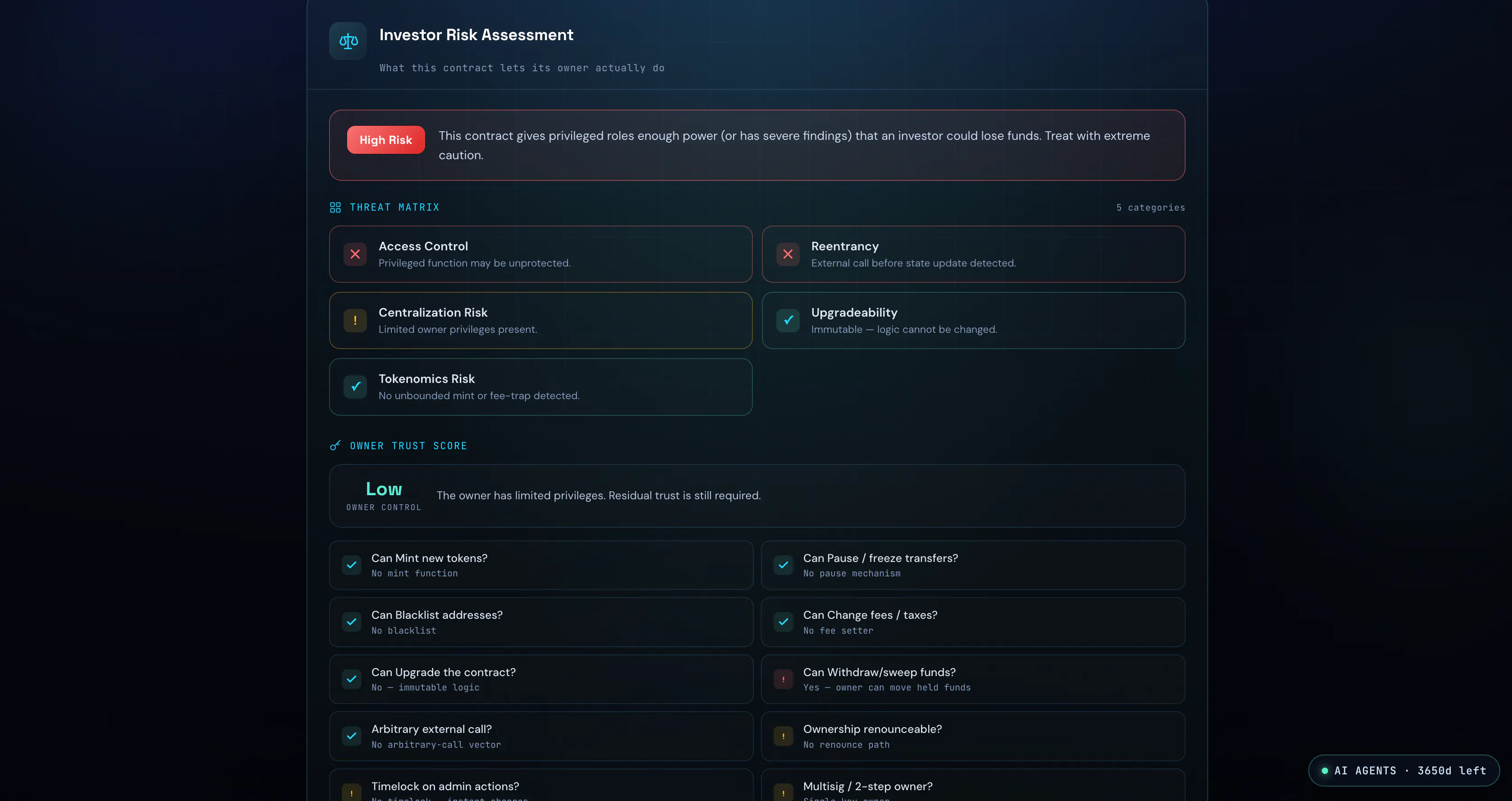Viewport: 1512px width, 801px height.
Task: Click the check icon for Can Mint new tokens
Action: pyautogui.click(x=352, y=565)
